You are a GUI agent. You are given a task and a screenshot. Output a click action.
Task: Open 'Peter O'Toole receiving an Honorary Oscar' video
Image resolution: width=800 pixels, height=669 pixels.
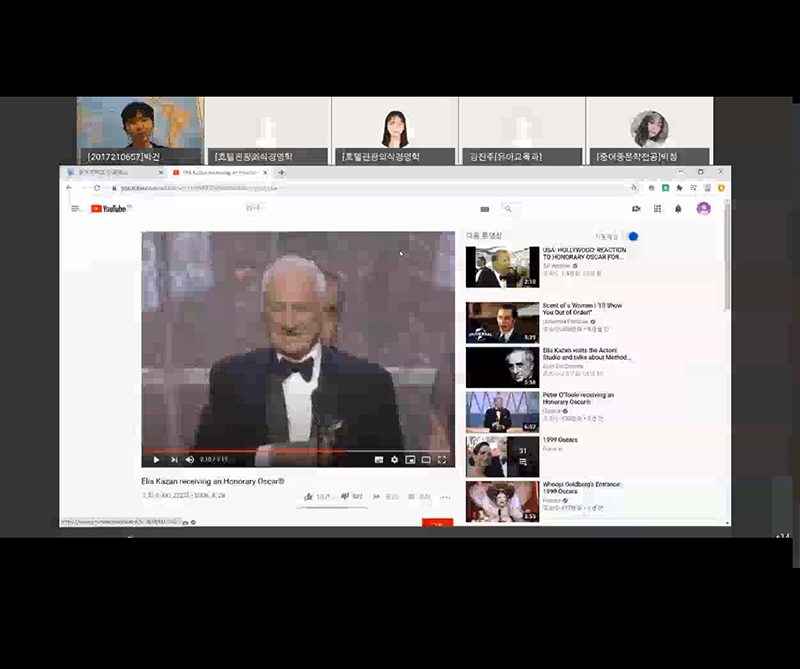[578, 399]
